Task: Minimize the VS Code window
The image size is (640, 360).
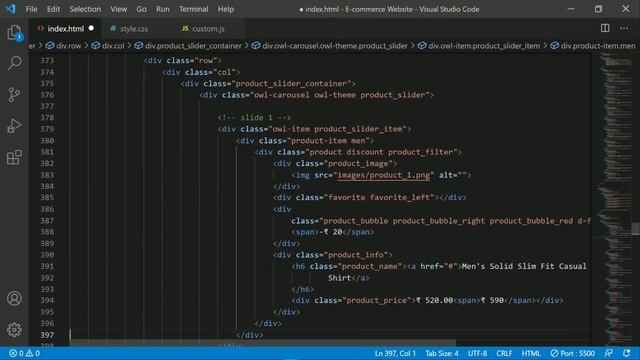Action: pyautogui.click(x=571, y=9)
